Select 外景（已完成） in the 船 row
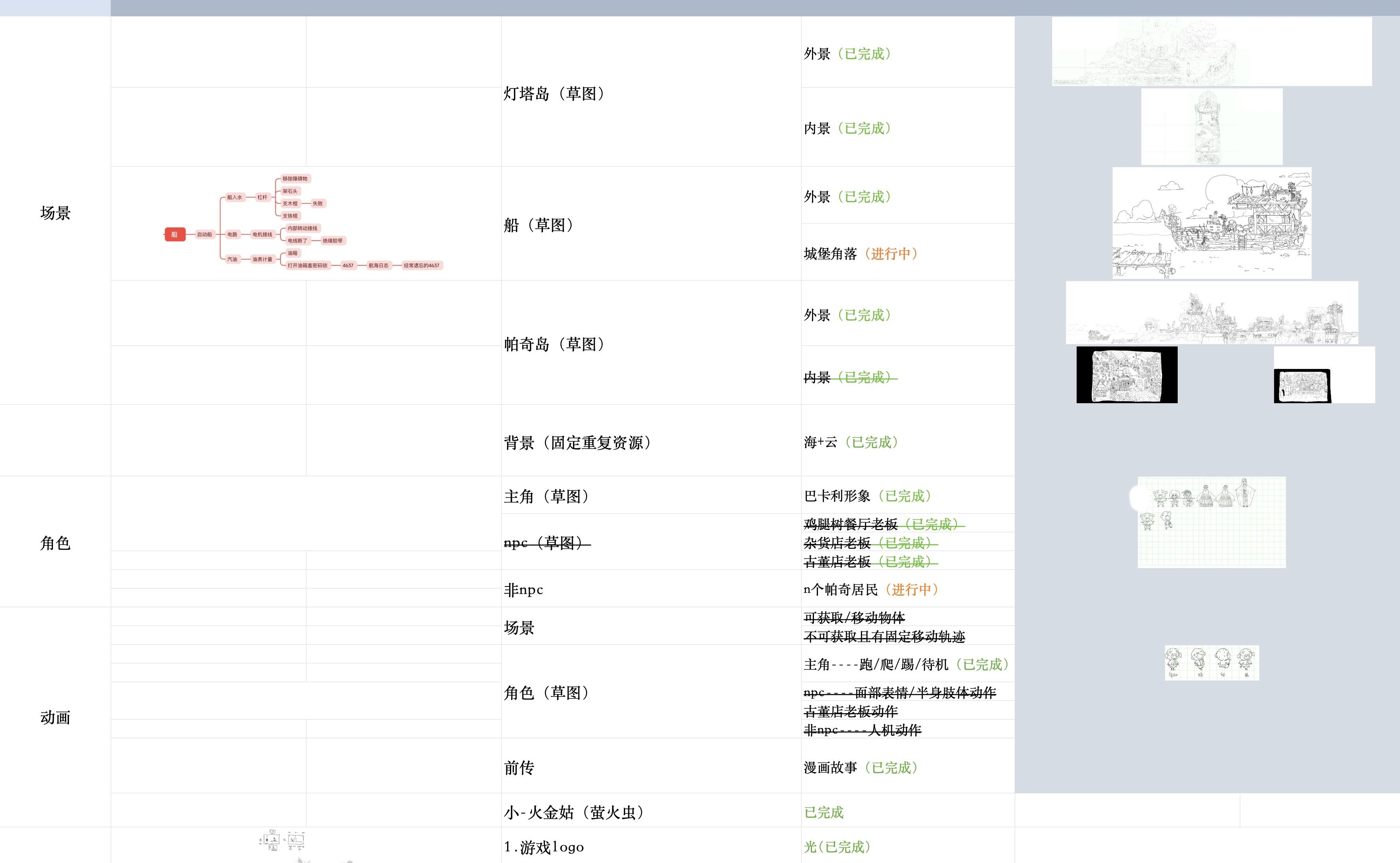 pyautogui.click(x=908, y=195)
